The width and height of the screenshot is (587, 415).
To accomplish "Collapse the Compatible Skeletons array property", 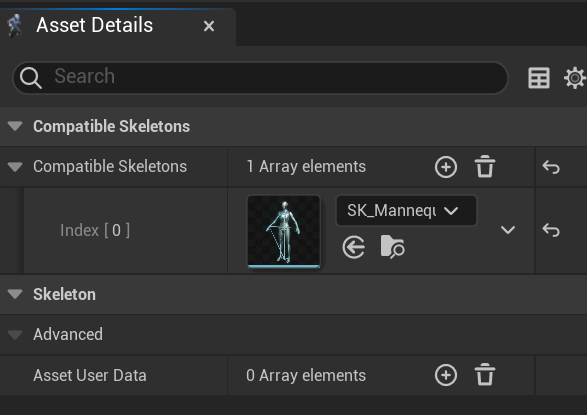I will point(15,167).
